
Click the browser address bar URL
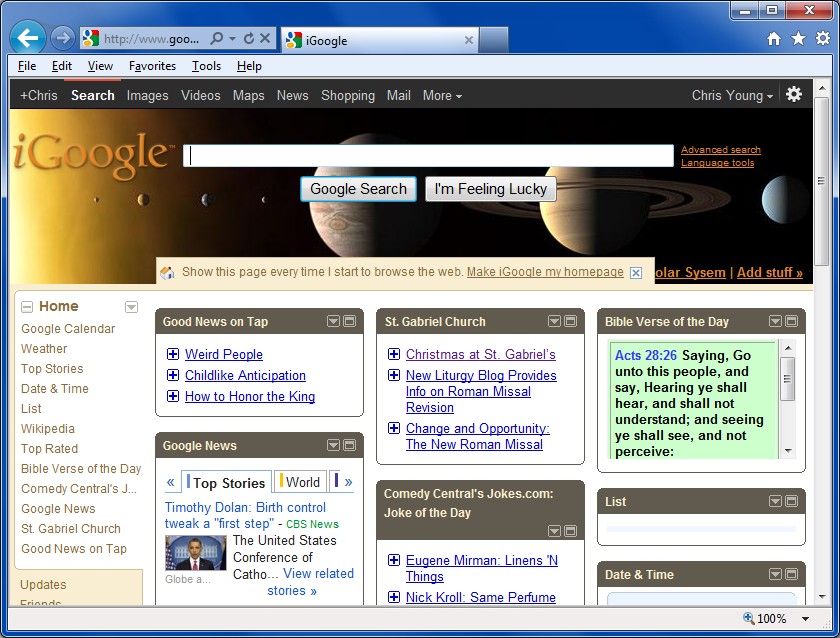[x=152, y=39]
